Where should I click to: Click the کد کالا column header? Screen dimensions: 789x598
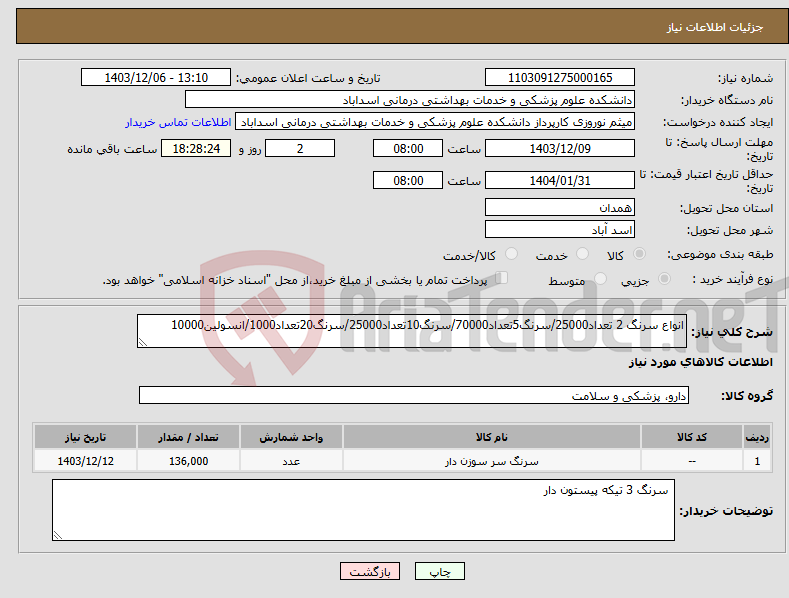click(x=692, y=437)
